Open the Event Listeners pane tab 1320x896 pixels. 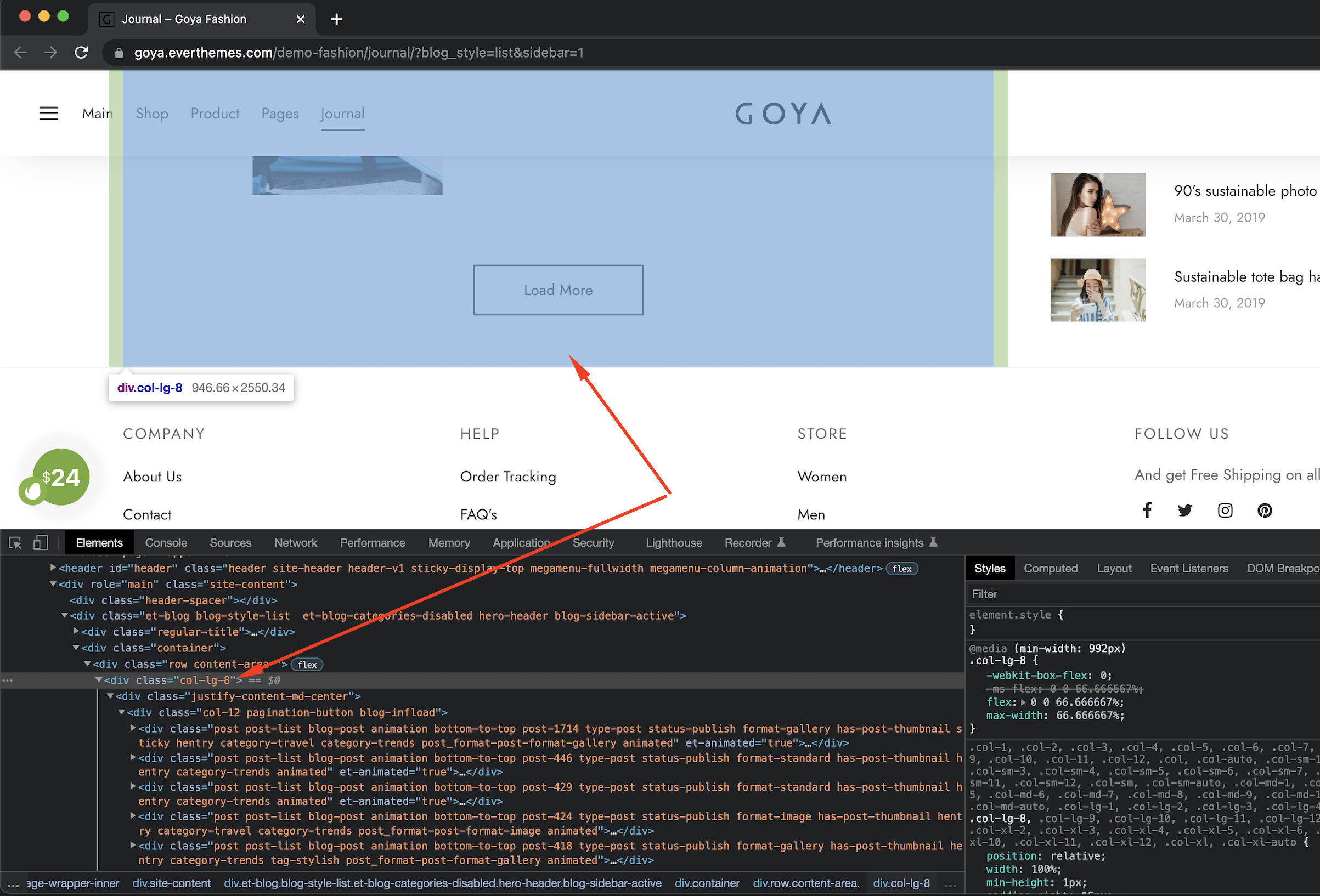(x=1189, y=569)
